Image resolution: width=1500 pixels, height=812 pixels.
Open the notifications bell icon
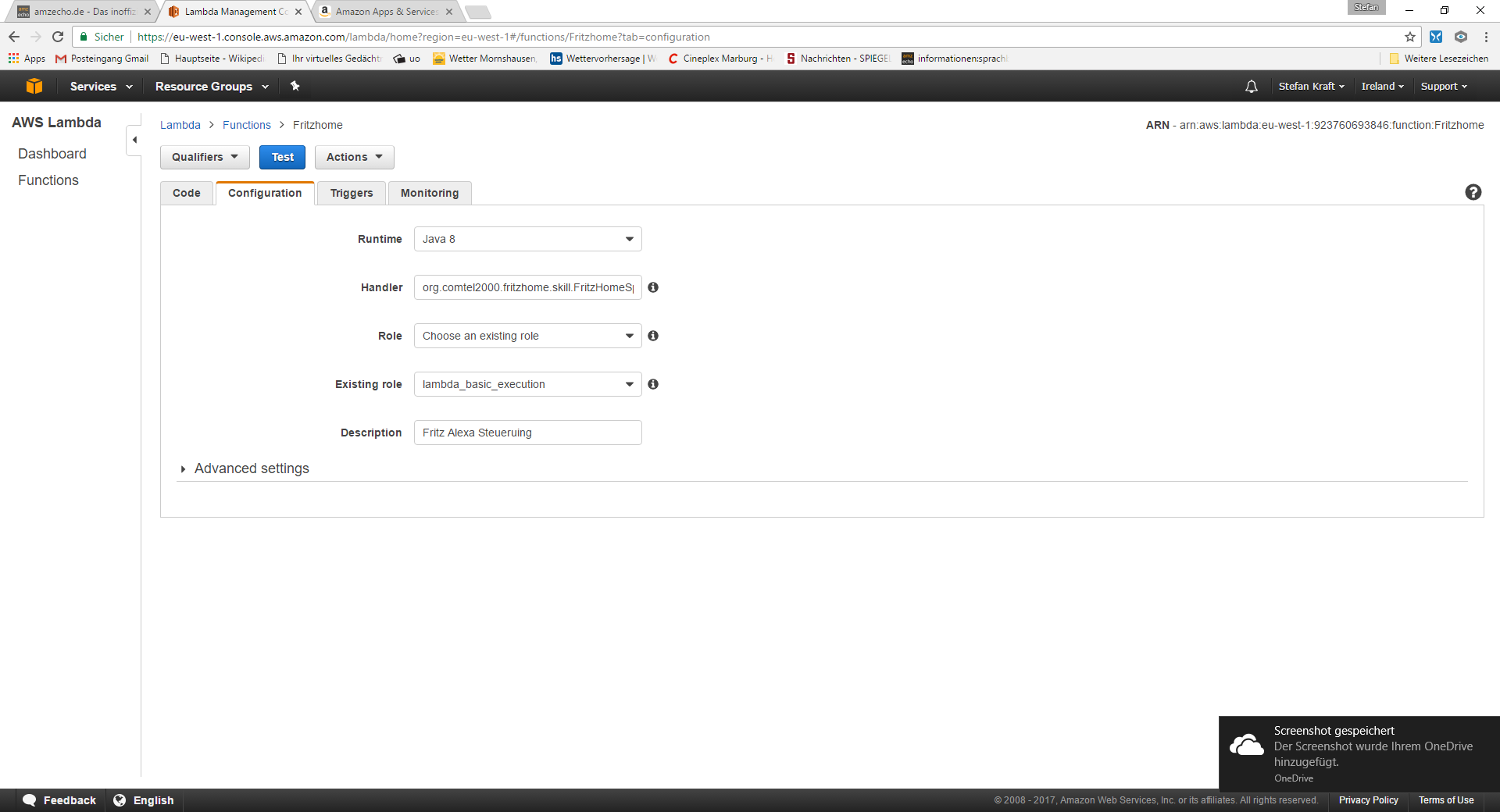coord(1251,86)
